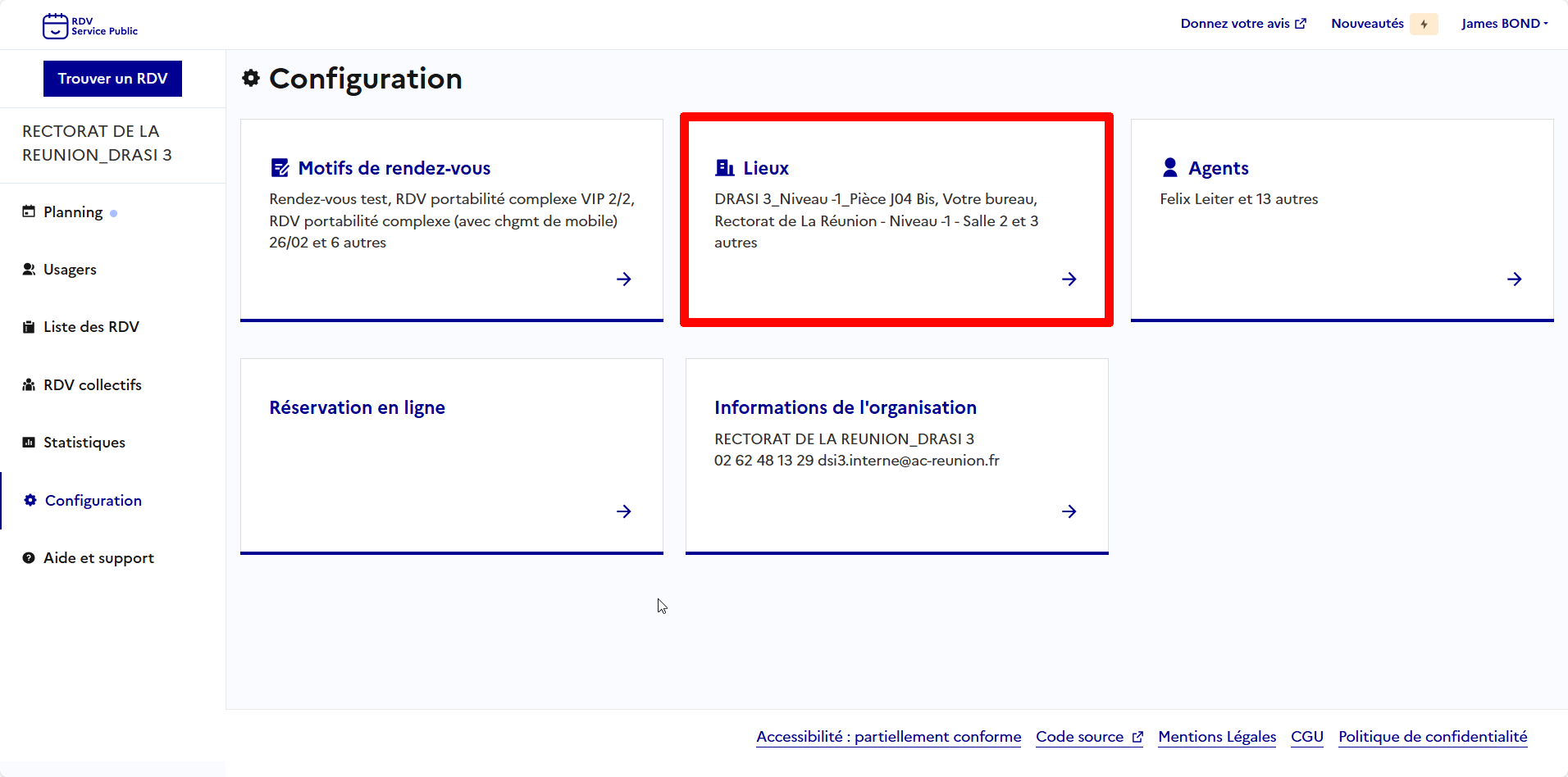Click the arrow on the Agents card

tap(1515, 279)
